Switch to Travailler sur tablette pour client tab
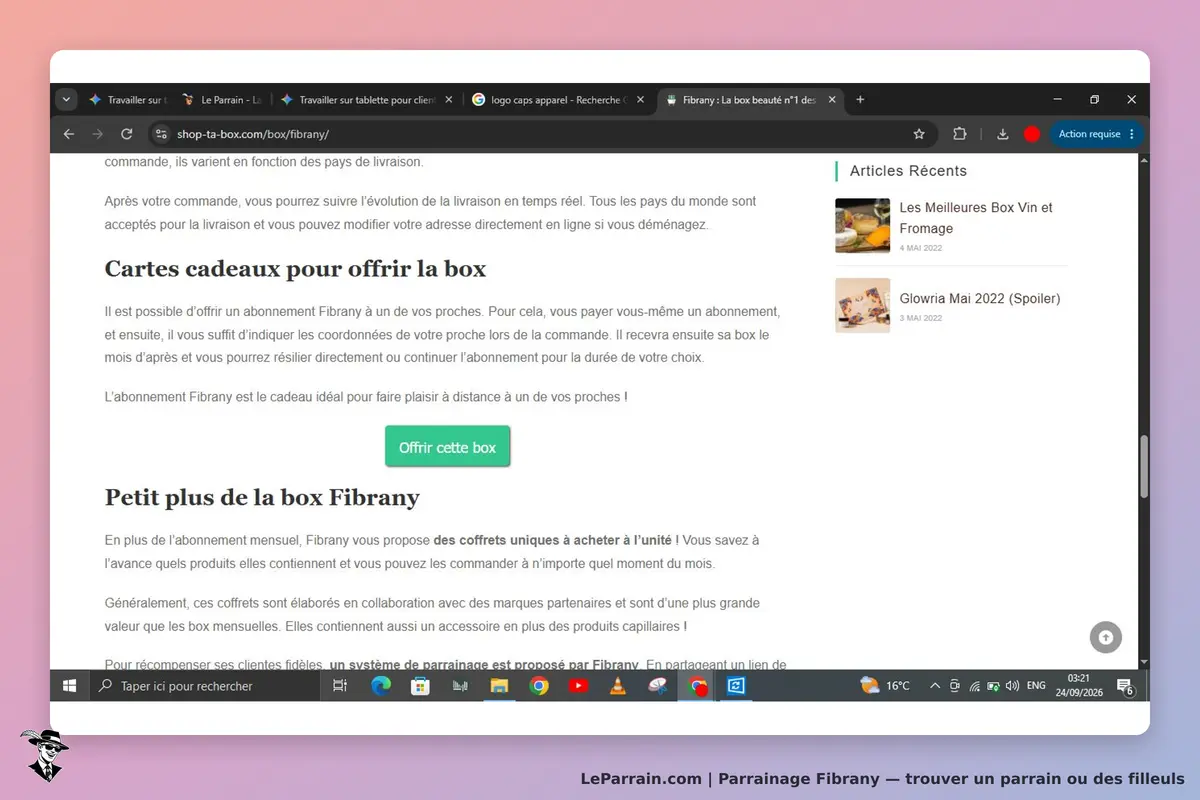Image resolution: width=1200 pixels, height=800 pixels. coord(367,100)
